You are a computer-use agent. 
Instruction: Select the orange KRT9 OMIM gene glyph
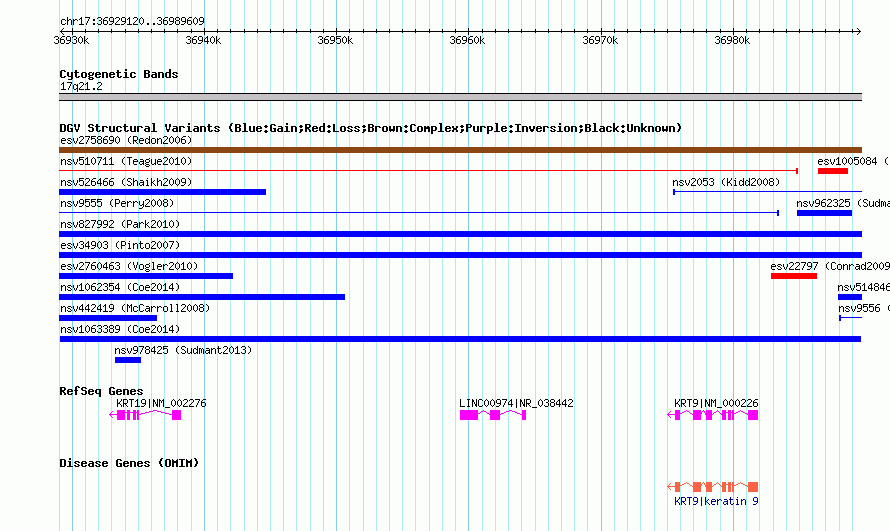(713, 487)
